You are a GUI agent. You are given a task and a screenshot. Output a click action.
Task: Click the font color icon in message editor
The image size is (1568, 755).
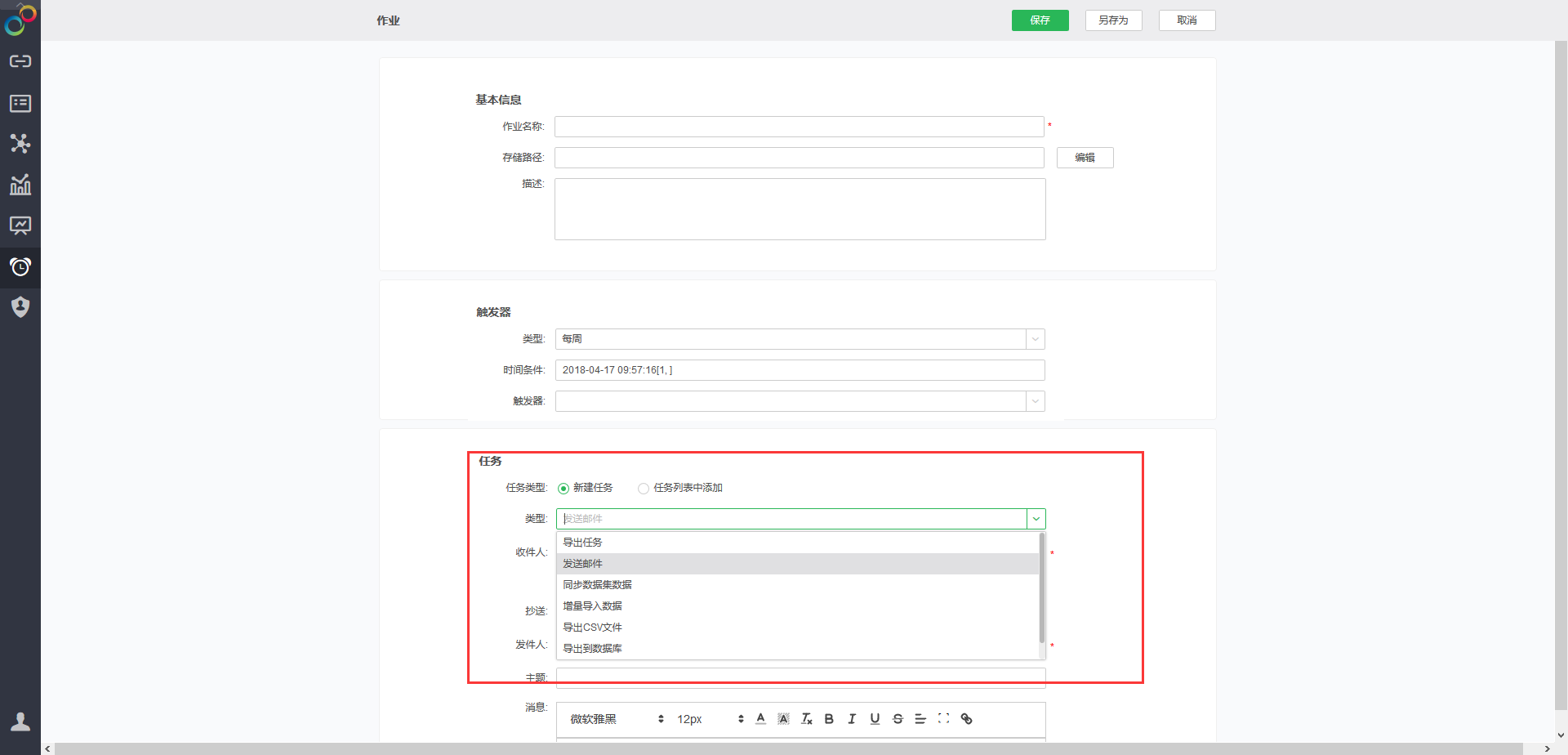[x=760, y=719]
